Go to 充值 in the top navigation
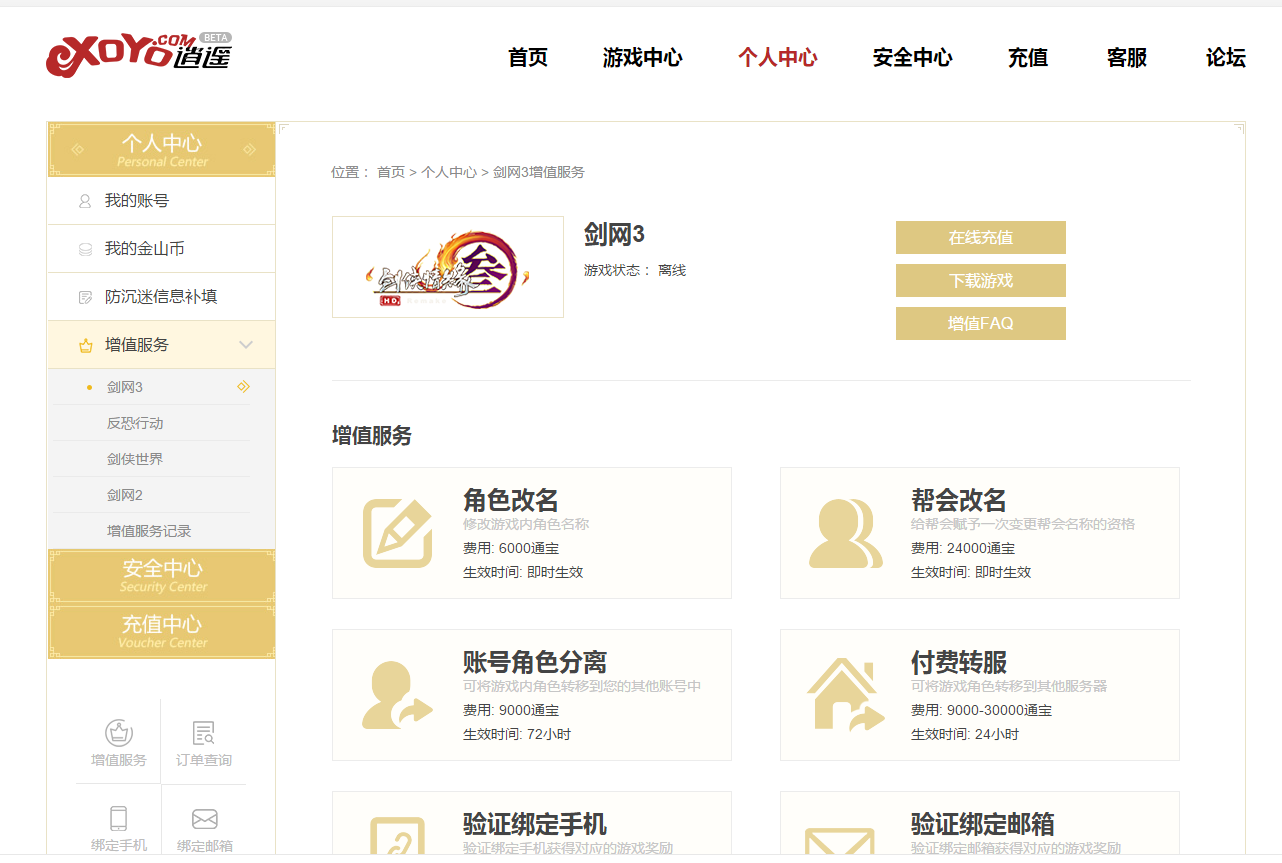The height and width of the screenshot is (863, 1282). [x=1028, y=58]
